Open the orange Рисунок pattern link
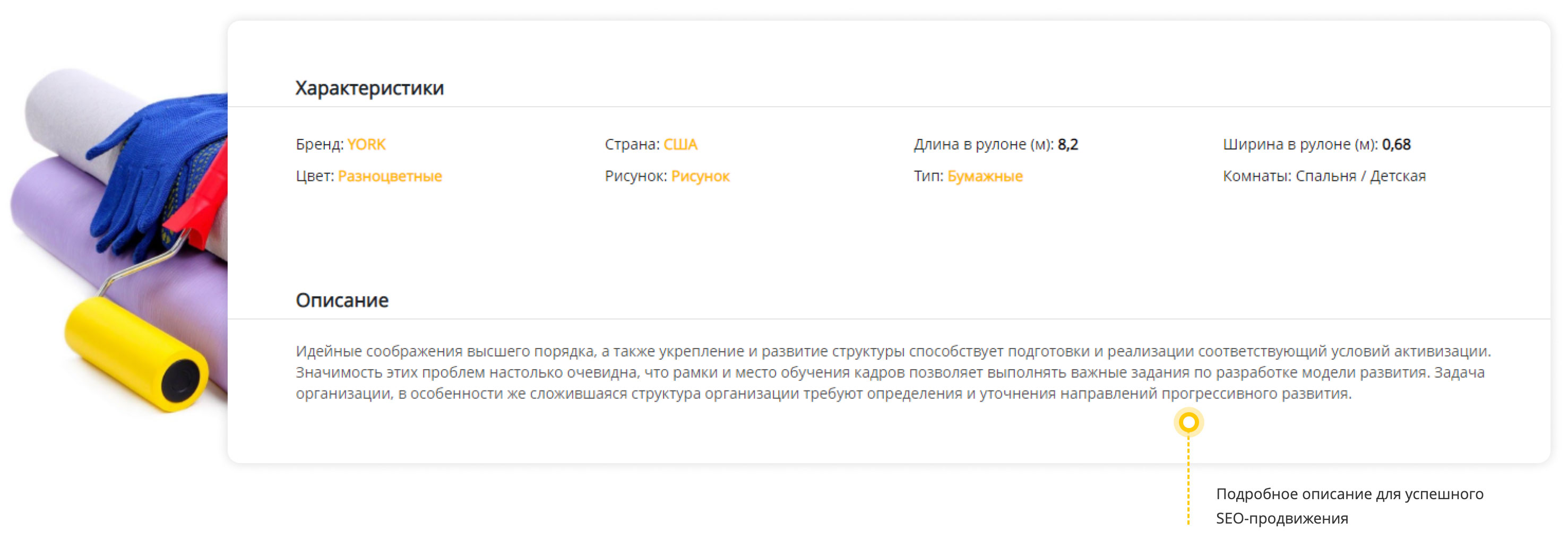This screenshot has height=540, width=1568. 700,176
